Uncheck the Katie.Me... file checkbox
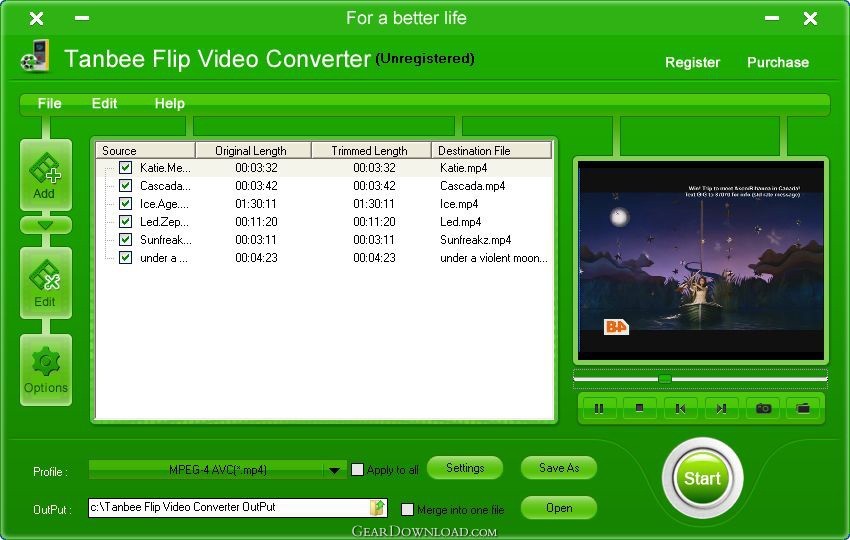 click(125, 168)
